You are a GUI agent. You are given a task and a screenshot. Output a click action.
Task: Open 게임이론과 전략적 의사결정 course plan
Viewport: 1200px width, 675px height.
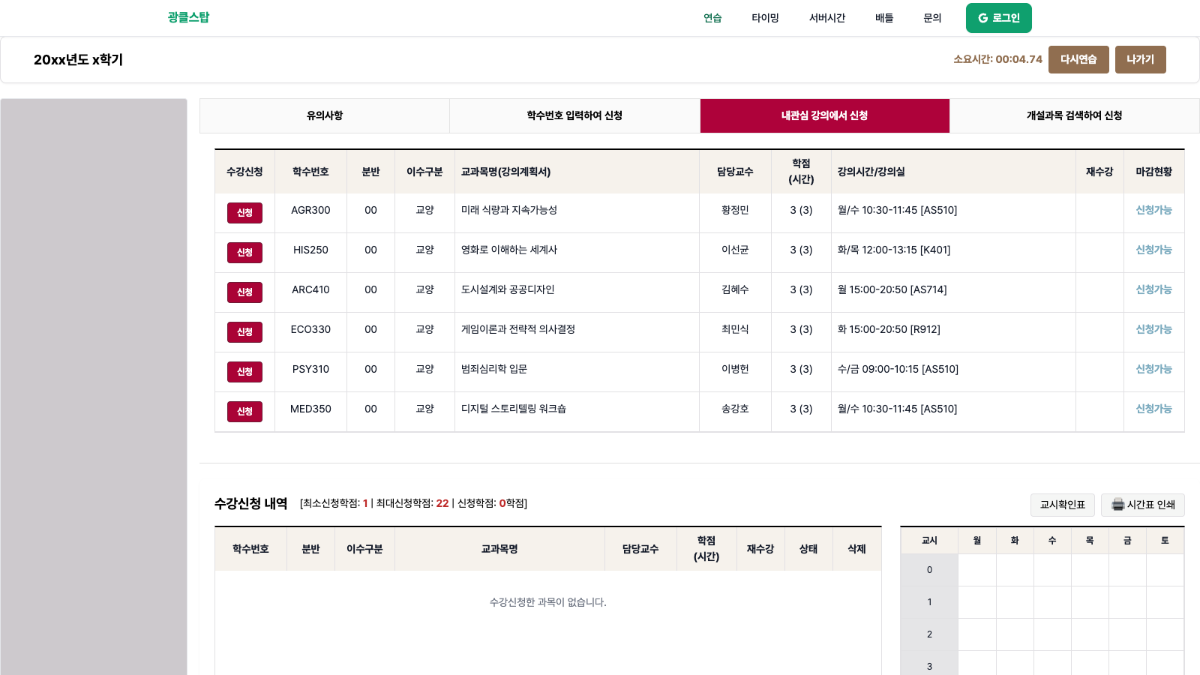click(x=518, y=329)
